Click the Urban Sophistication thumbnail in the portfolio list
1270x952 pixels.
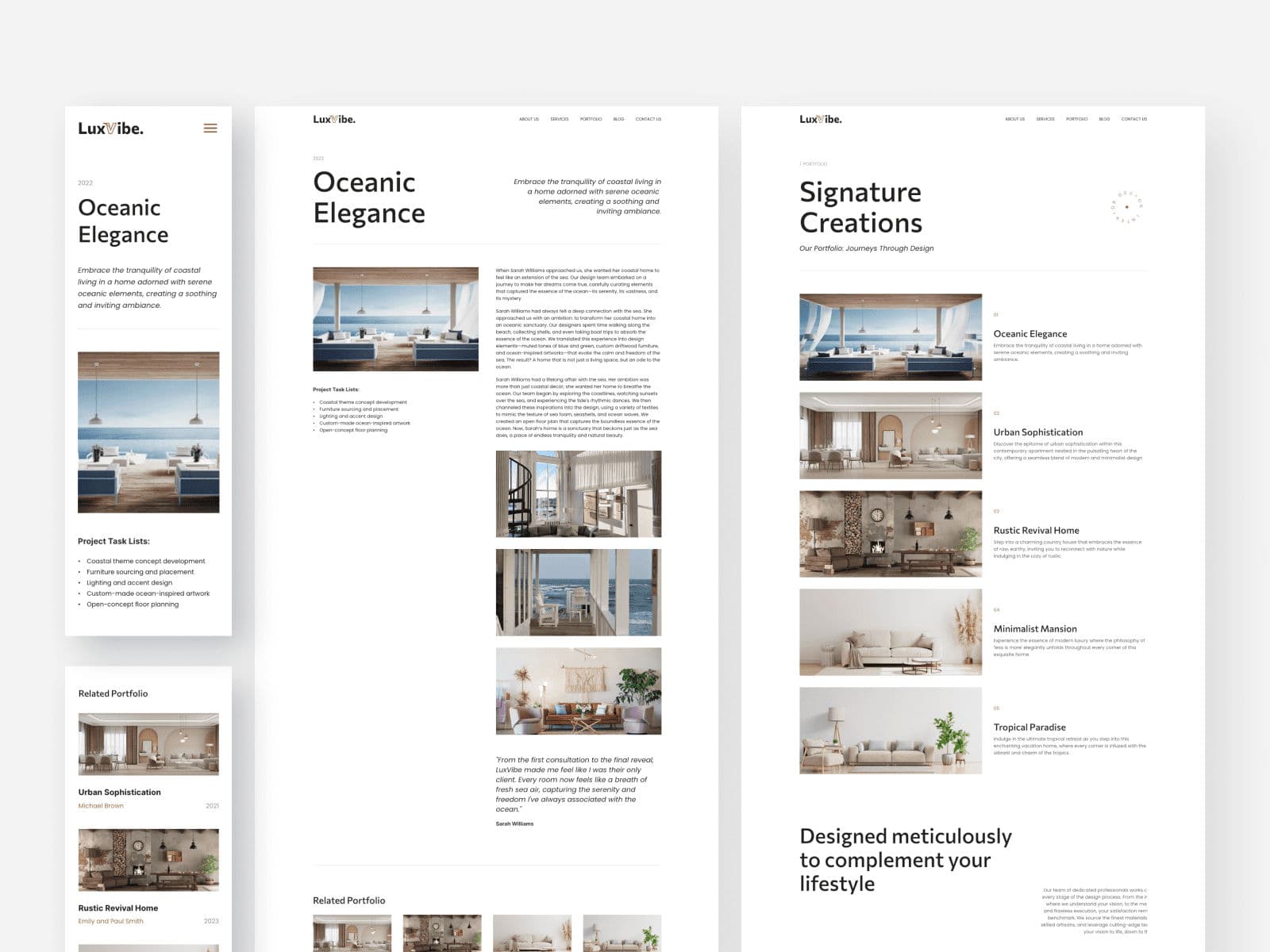(891, 436)
